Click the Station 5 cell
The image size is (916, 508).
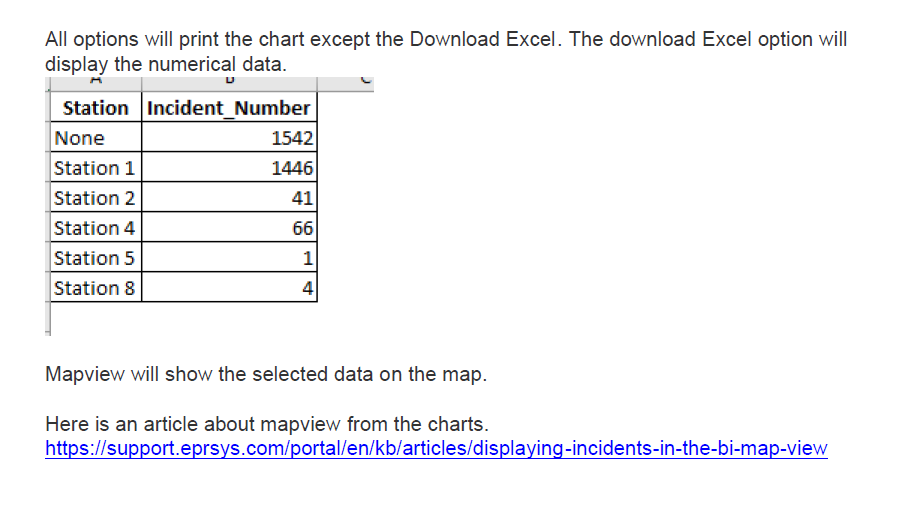(96, 258)
